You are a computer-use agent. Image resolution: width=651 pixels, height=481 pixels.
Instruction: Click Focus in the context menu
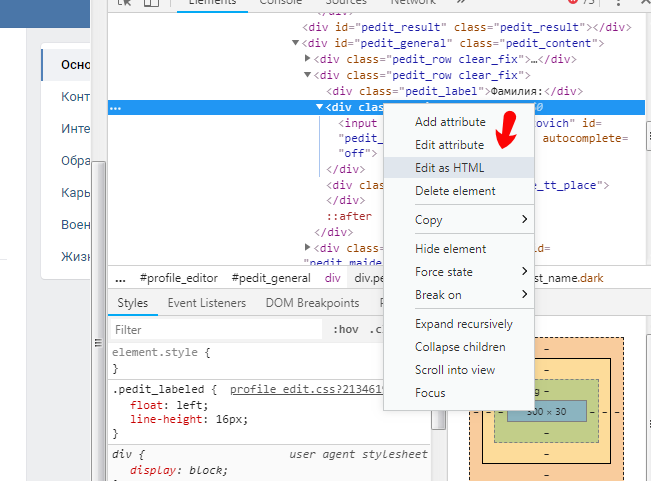point(430,393)
